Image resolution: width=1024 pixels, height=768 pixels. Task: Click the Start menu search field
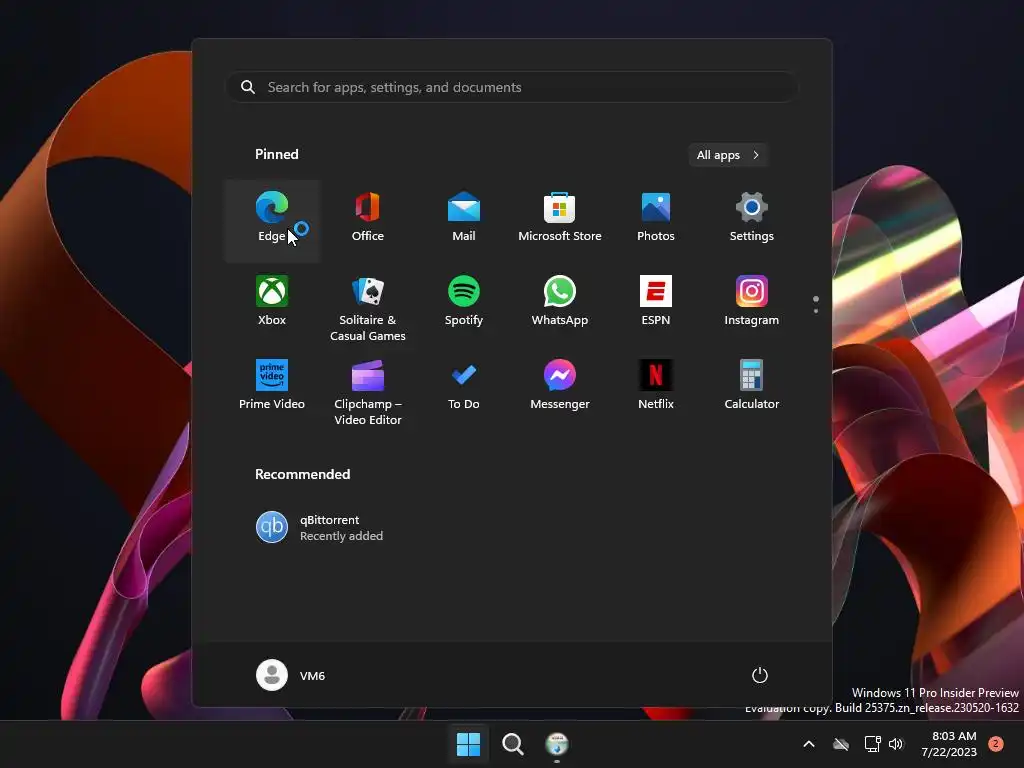tap(512, 88)
